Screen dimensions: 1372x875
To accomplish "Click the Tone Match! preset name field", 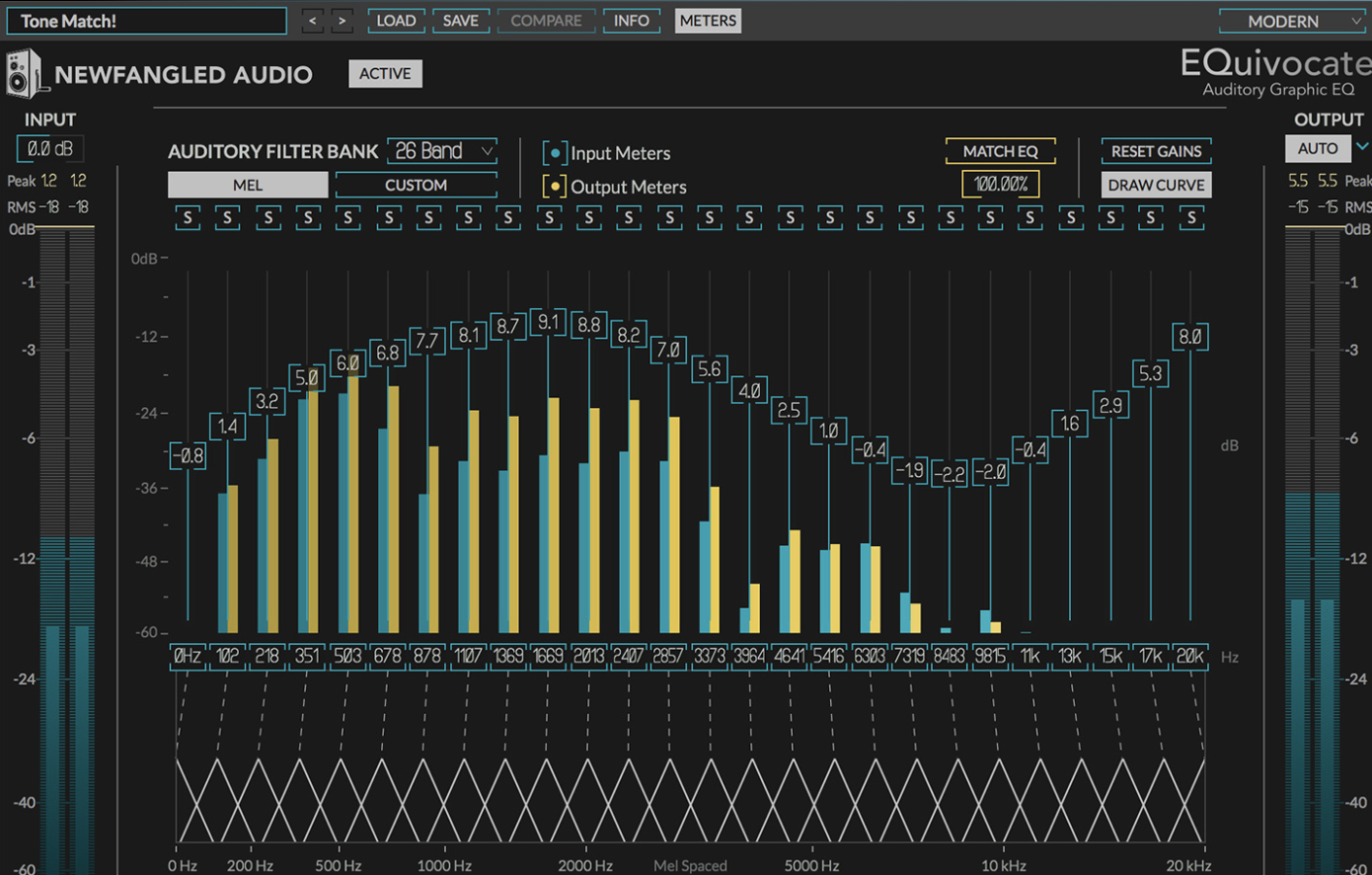I will (146, 20).
